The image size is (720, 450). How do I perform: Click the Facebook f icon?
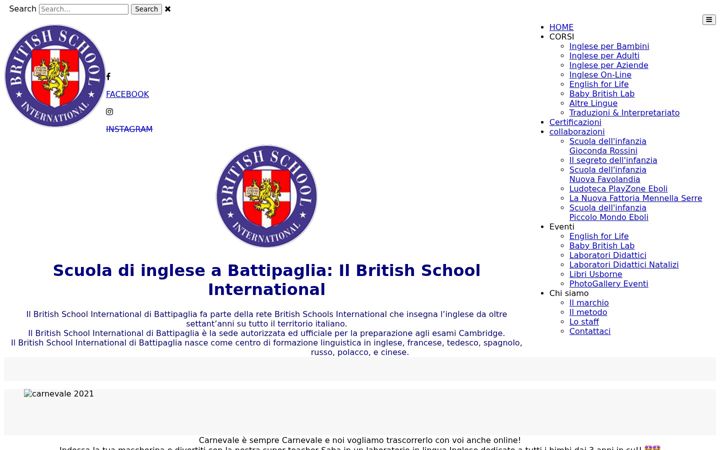pyautogui.click(x=108, y=76)
